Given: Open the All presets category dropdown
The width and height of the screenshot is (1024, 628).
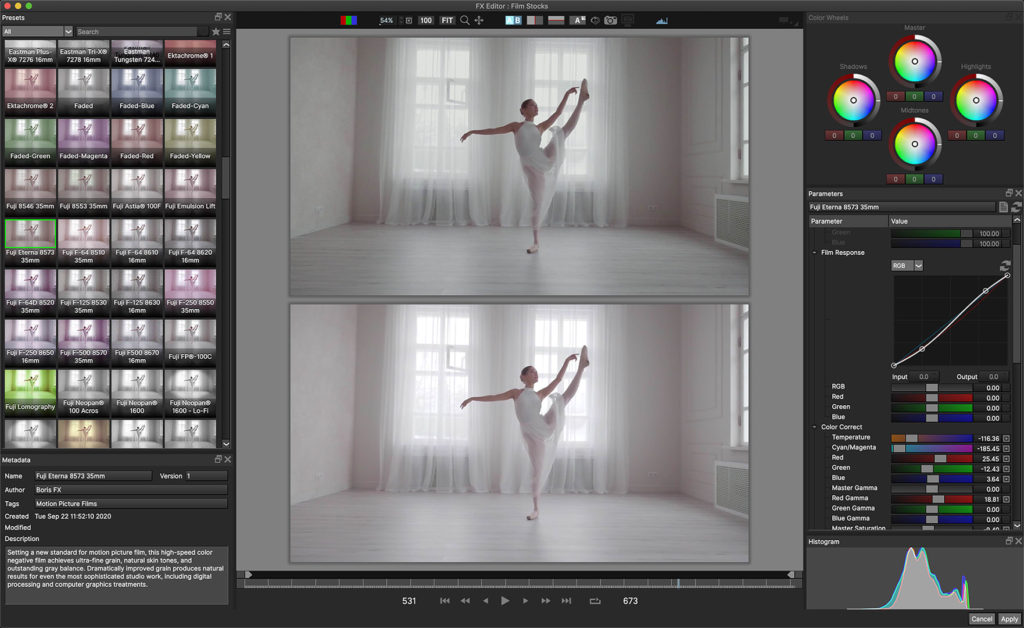Looking at the screenshot, I should [x=37, y=31].
